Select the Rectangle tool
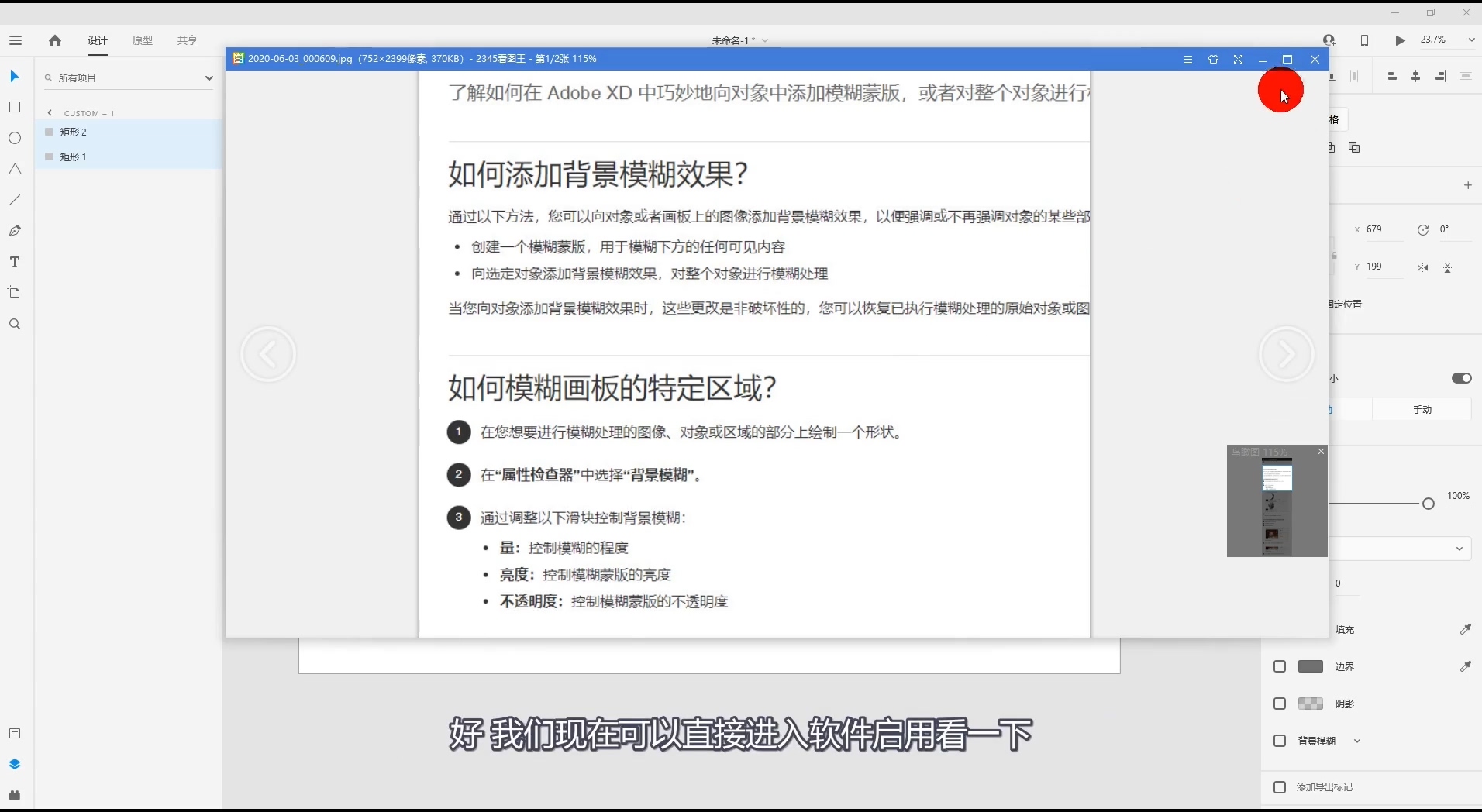Image resolution: width=1482 pixels, height=812 pixels. click(x=15, y=107)
